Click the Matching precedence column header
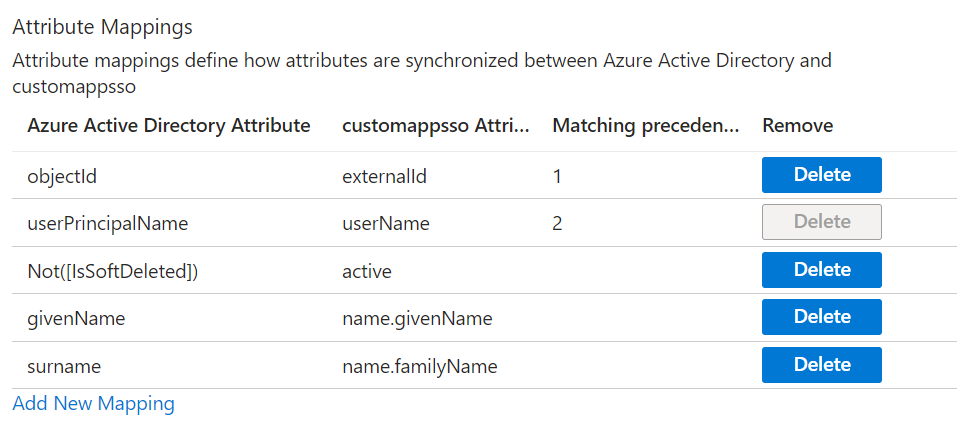 (x=646, y=126)
